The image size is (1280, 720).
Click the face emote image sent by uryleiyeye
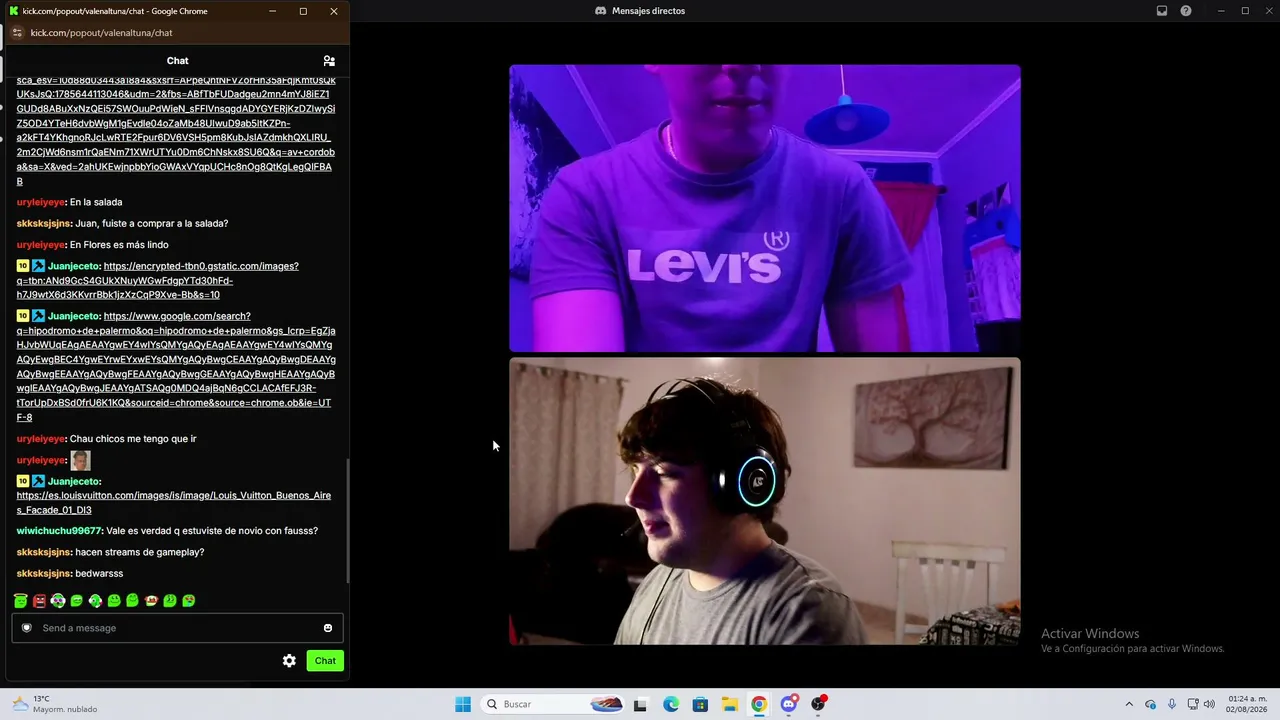[80, 460]
